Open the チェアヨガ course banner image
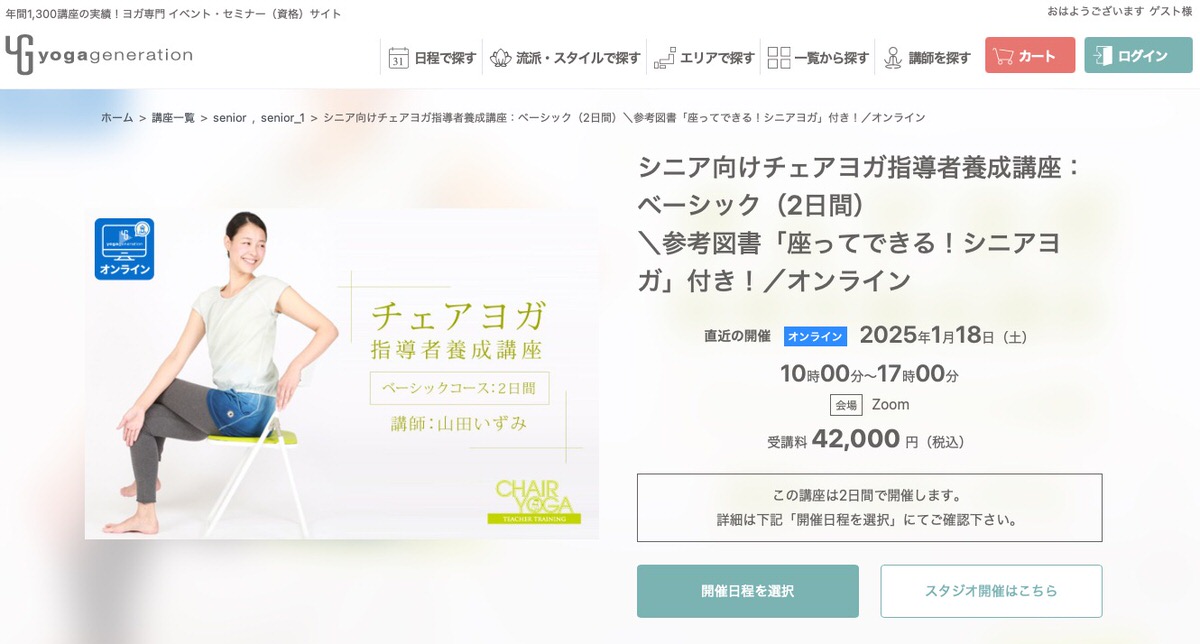The image size is (1200, 644). tap(342, 374)
